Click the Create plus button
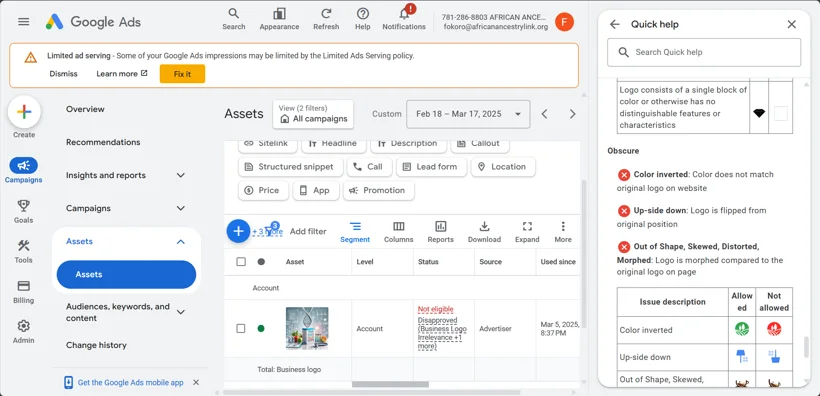Image resolution: width=820 pixels, height=396 pixels. click(x=24, y=112)
